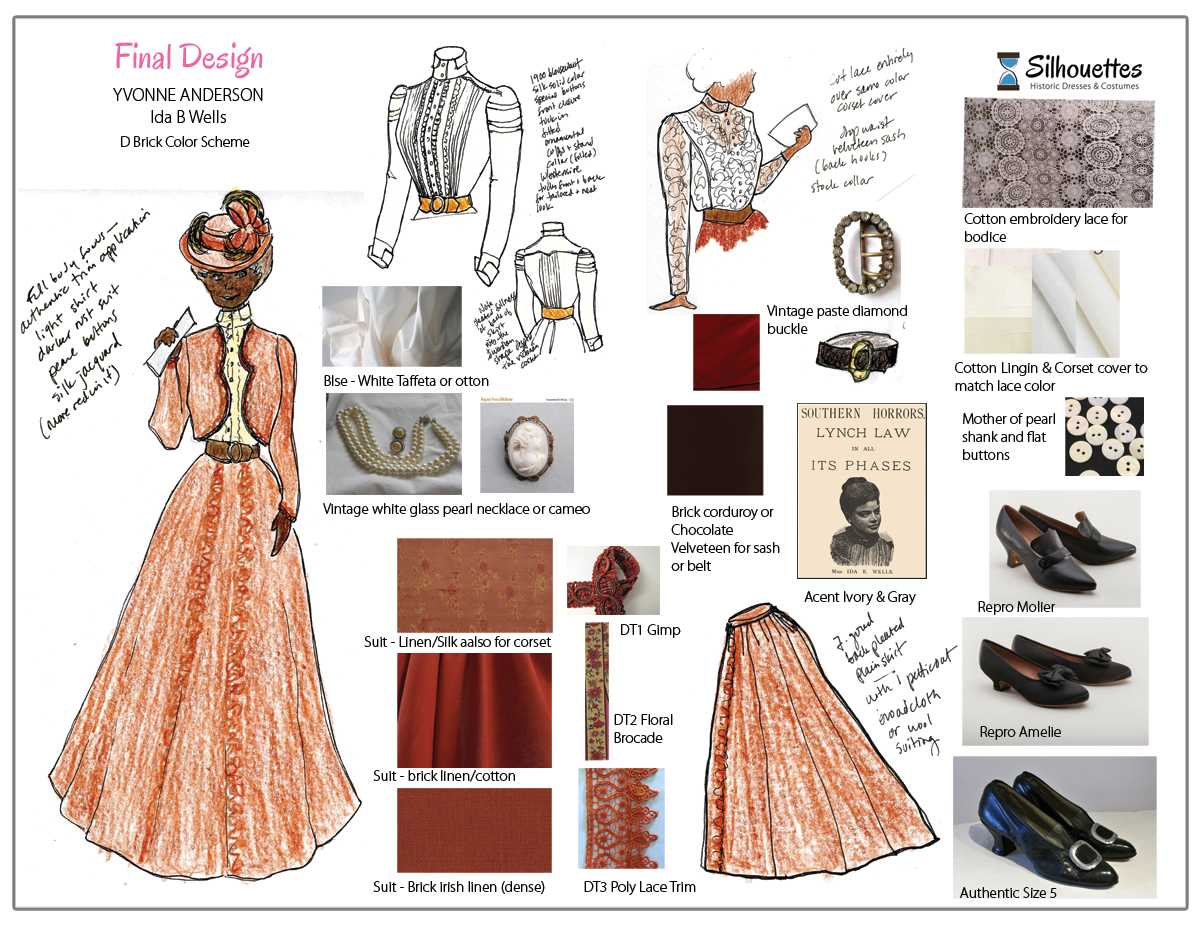The width and height of the screenshot is (1200, 927).
Task: Click "Vintage white glass pearl necklace" caption
Action: coord(456,509)
